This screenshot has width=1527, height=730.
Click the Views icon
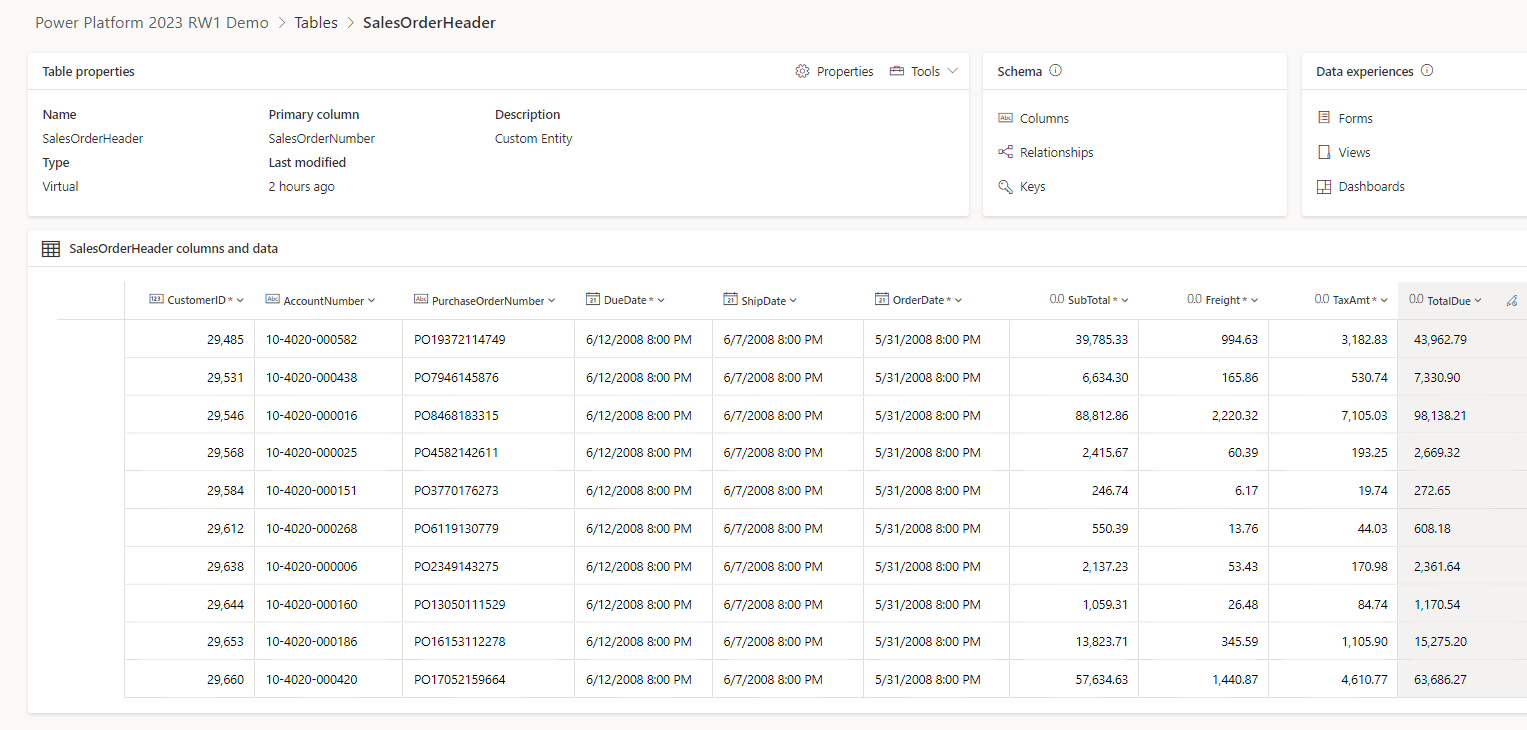click(x=1324, y=152)
